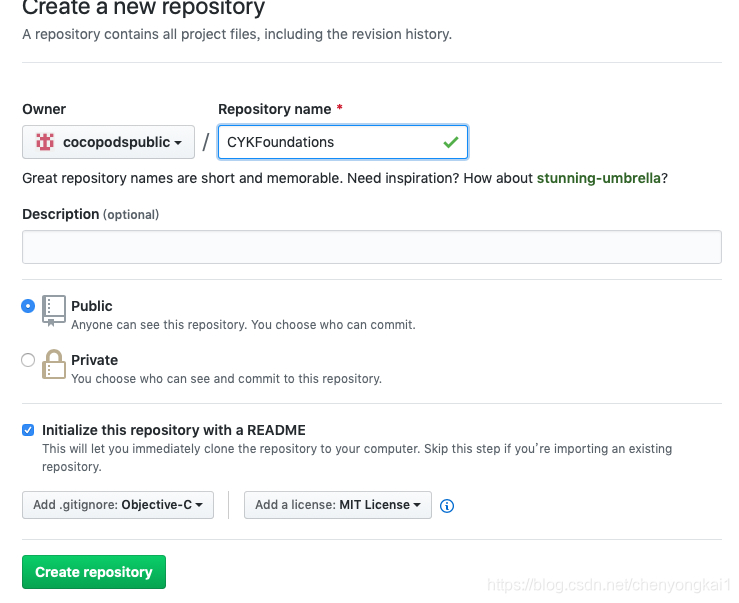The width and height of the screenshot is (739, 603).
Task: Use the stunning-umbrella name suggestion
Action: tap(599, 178)
